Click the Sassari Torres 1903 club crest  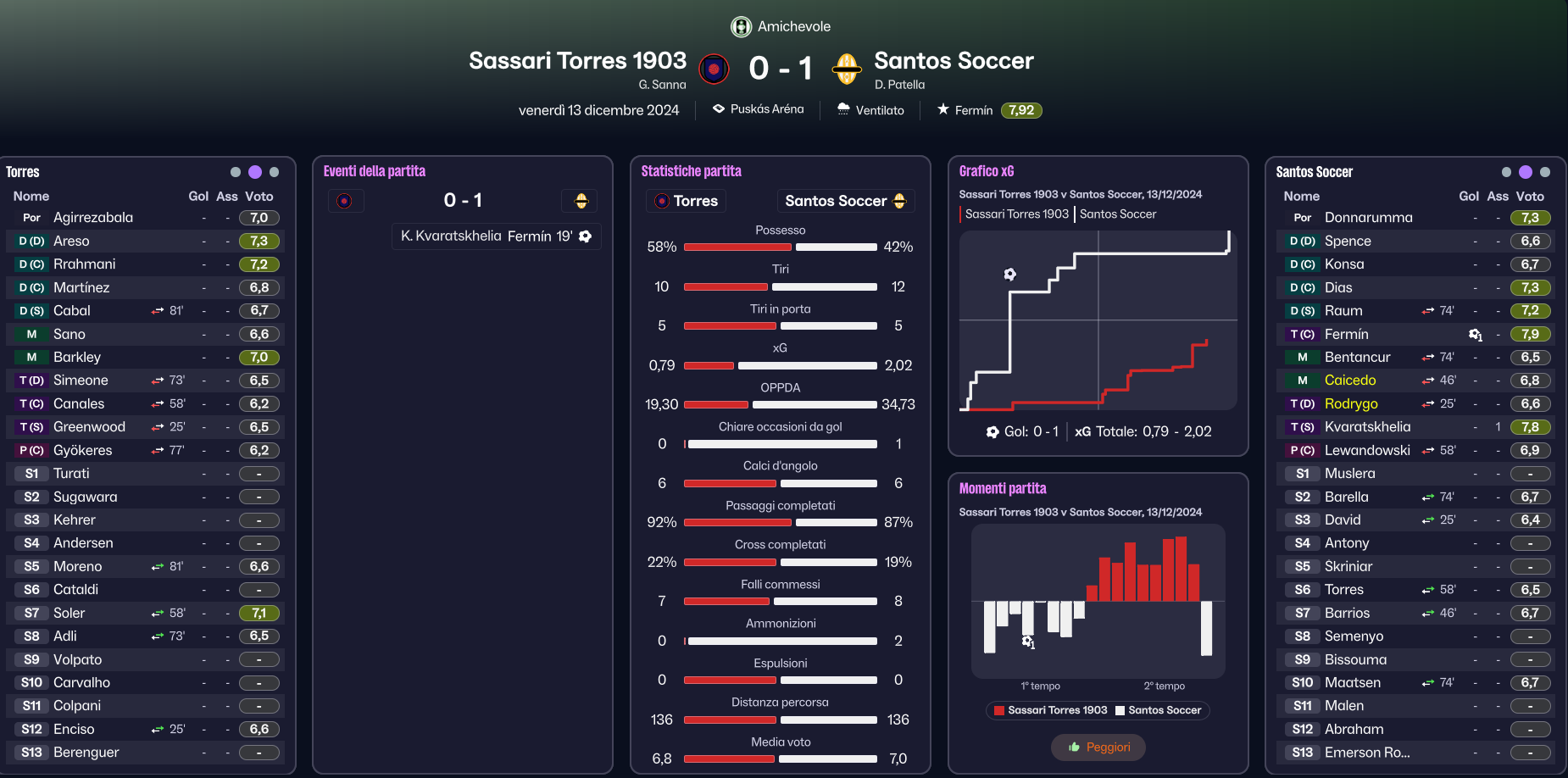click(x=714, y=69)
